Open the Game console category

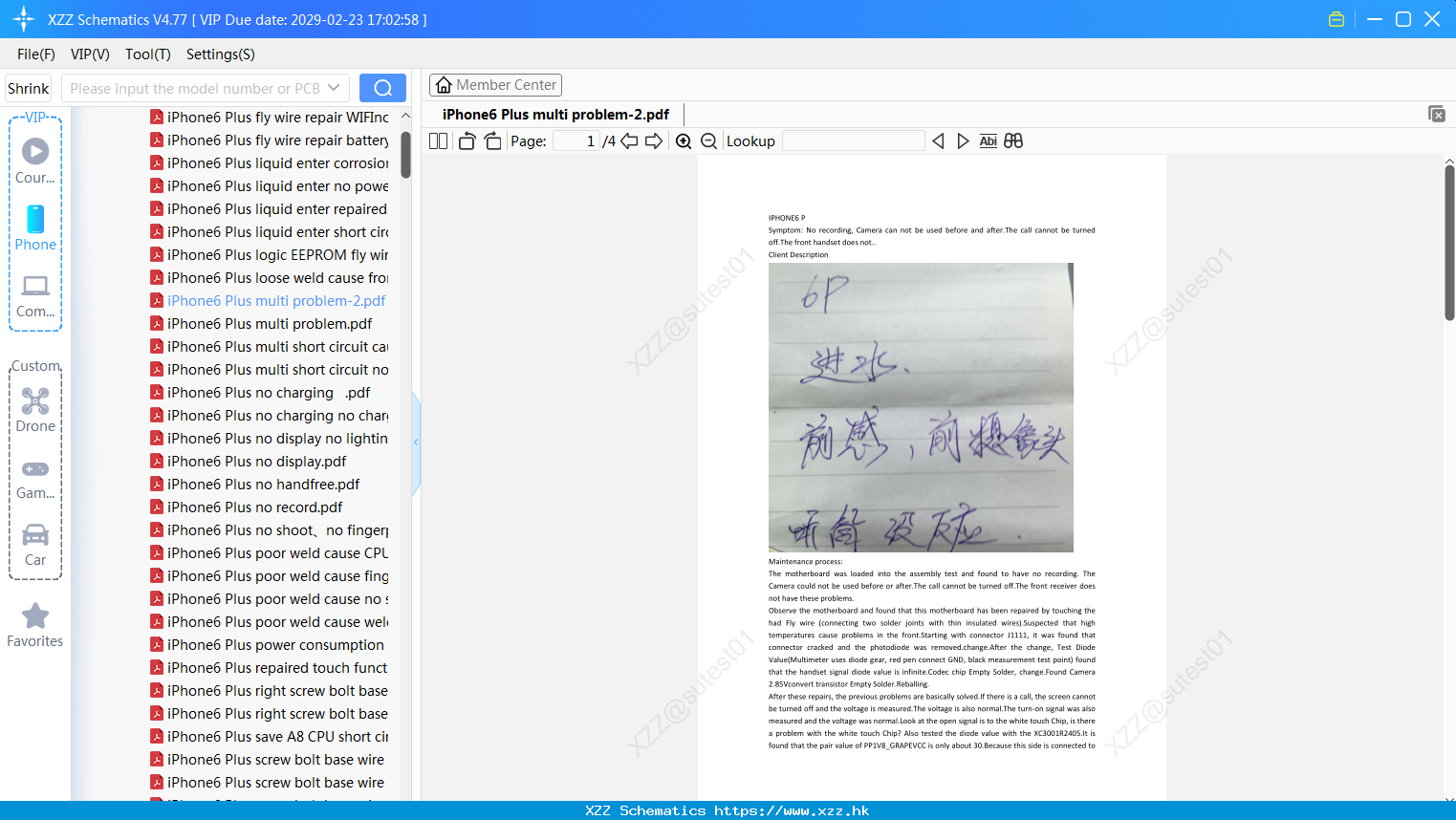pos(35,480)
